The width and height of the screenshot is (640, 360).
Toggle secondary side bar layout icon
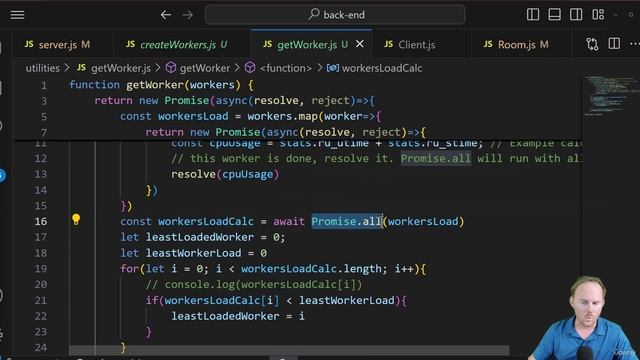(x=576, y=15)
